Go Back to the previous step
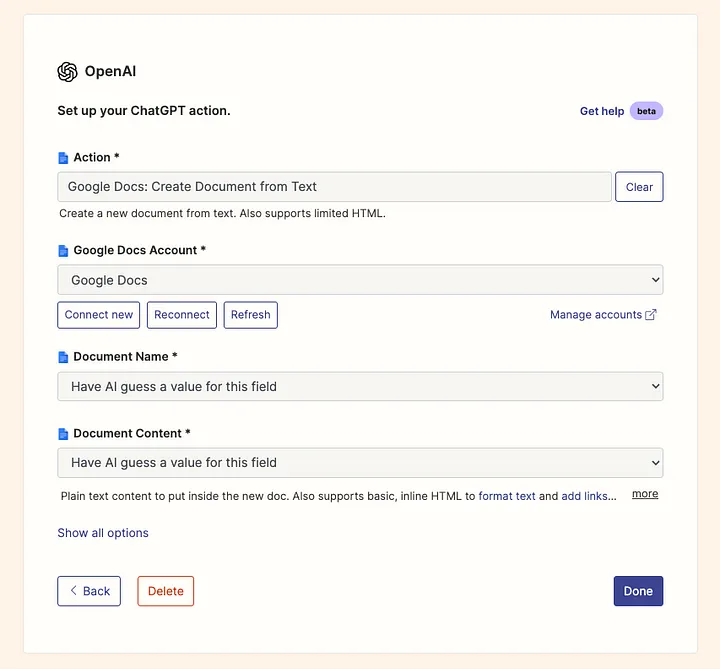The width and height of the screenshot is (720, 669). (89, 591)
